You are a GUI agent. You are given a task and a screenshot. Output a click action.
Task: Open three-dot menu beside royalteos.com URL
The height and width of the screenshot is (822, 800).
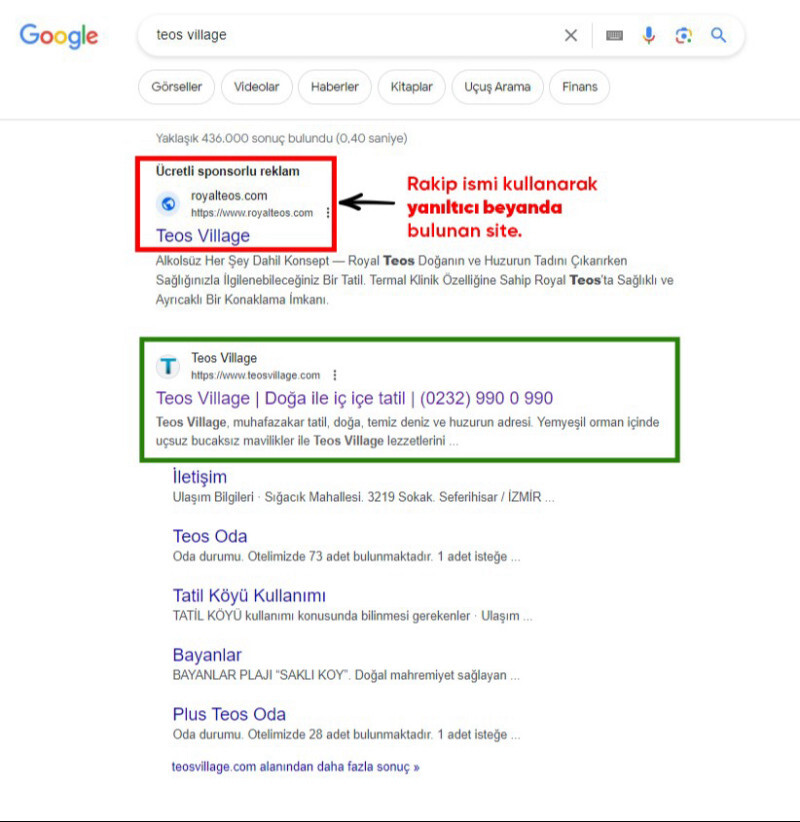tap(328, 212)
